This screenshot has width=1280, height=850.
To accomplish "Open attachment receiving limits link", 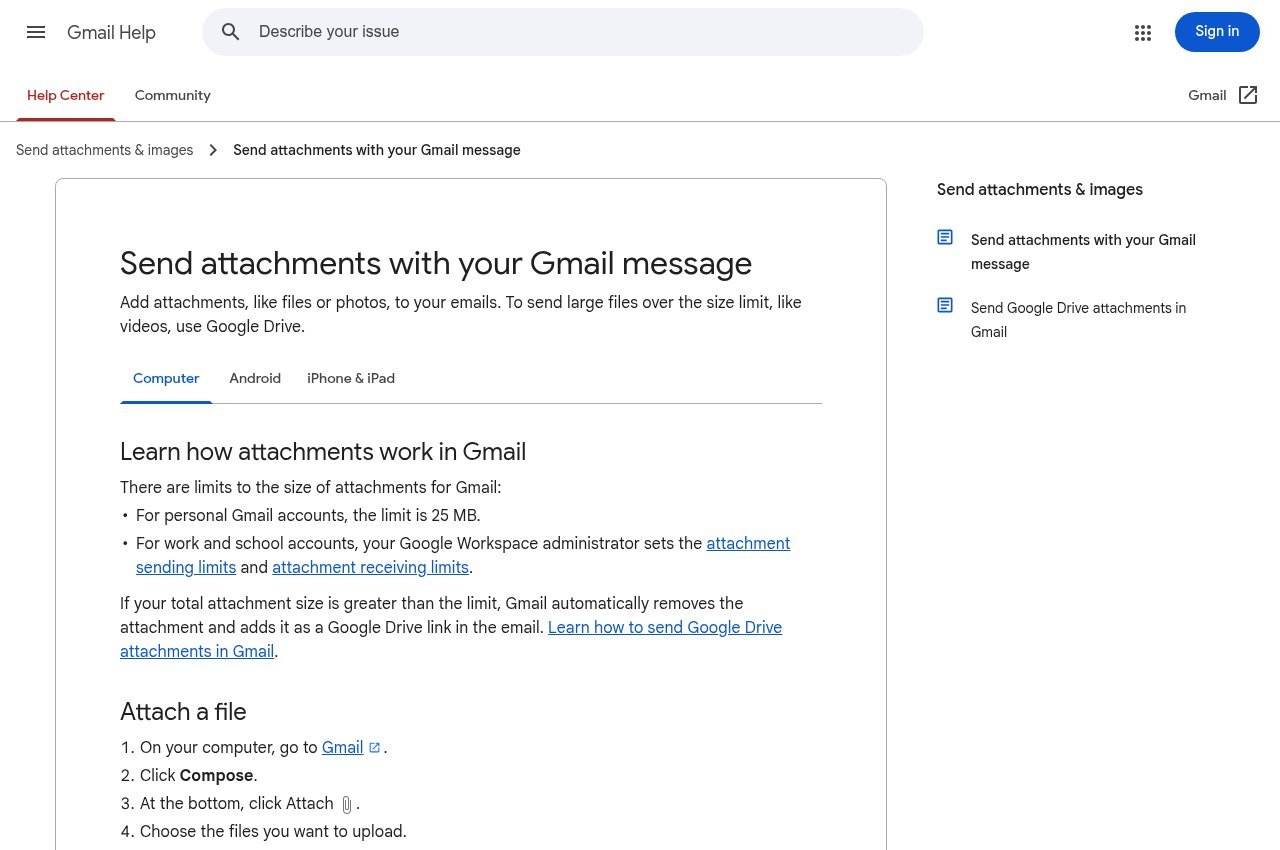I will [x=370, y=568].
